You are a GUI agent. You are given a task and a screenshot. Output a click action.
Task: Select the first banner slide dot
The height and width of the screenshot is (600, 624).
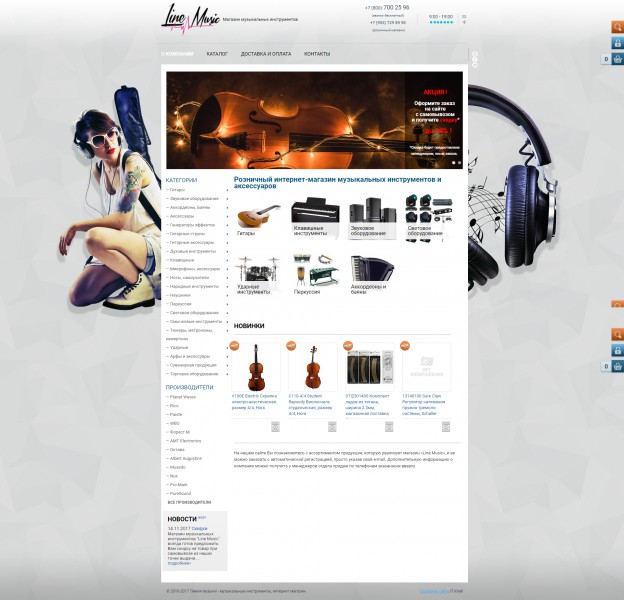(x=454, y=162)
